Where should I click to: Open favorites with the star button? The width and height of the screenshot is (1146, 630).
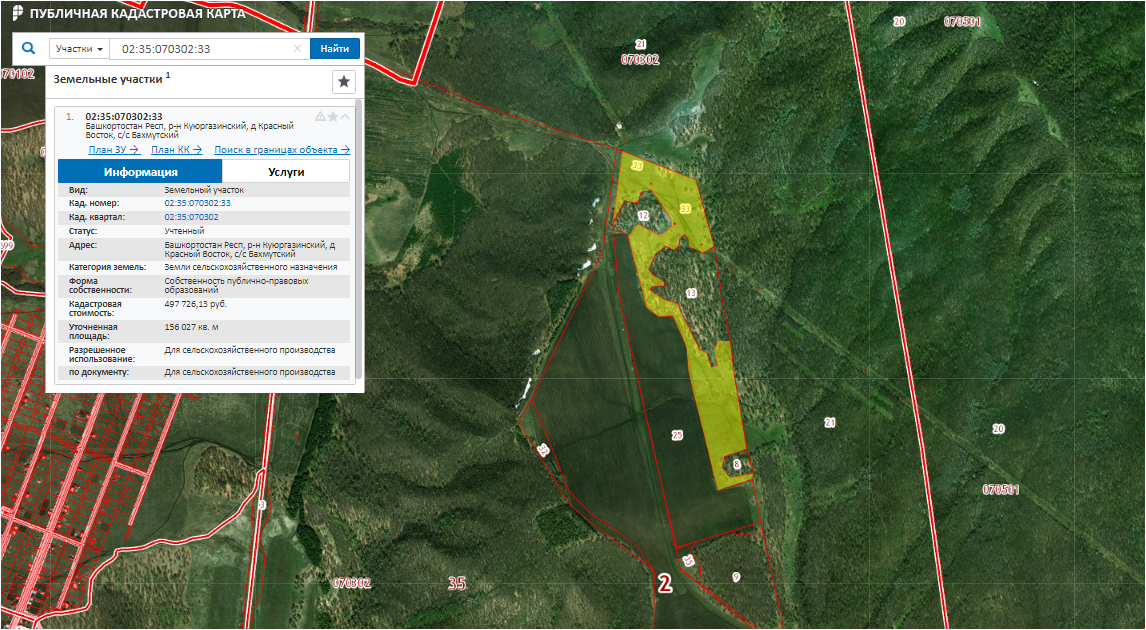pyautogui.click(x=343, y=82)
